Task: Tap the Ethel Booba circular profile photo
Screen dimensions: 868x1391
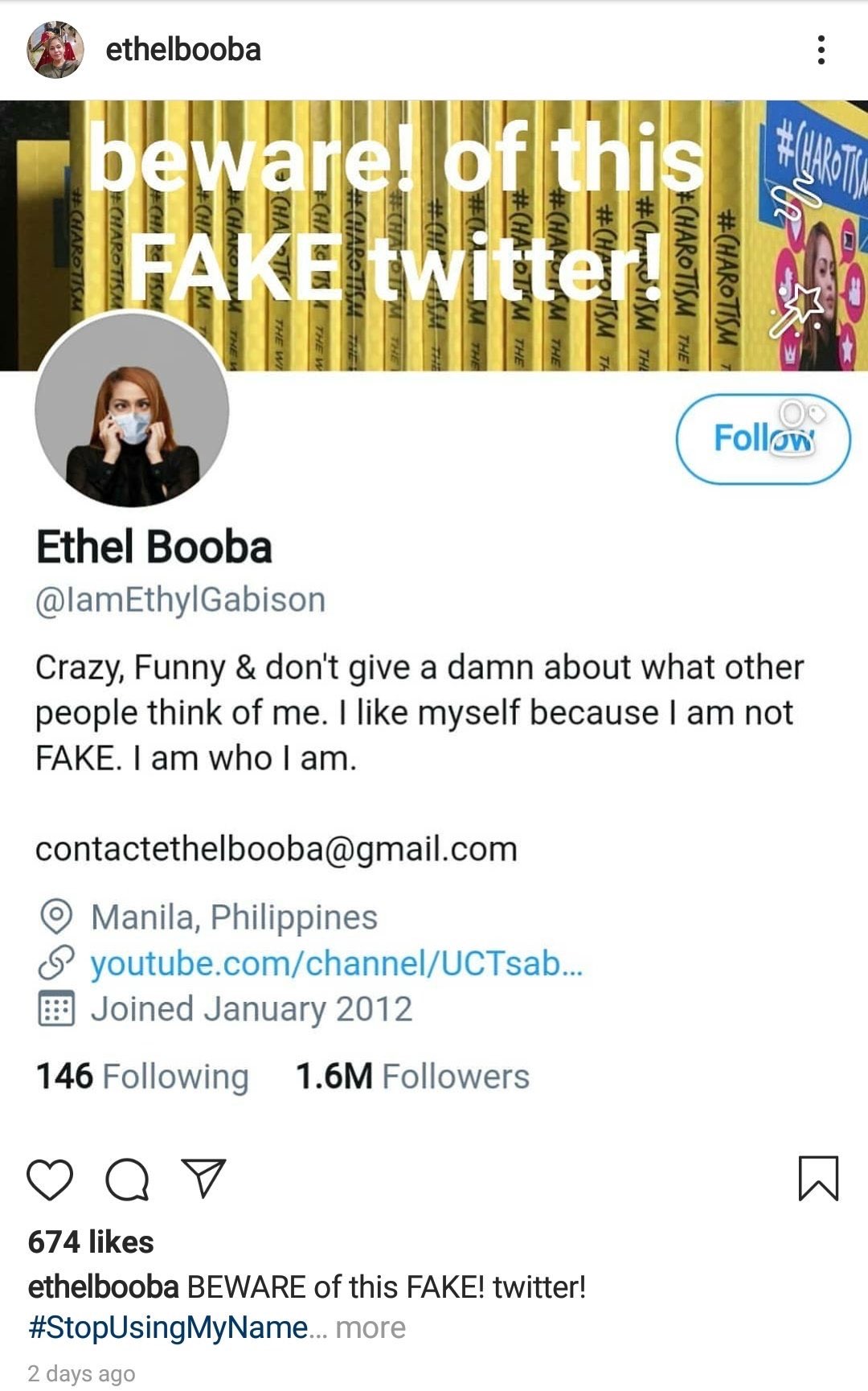Action: [132, 410]
